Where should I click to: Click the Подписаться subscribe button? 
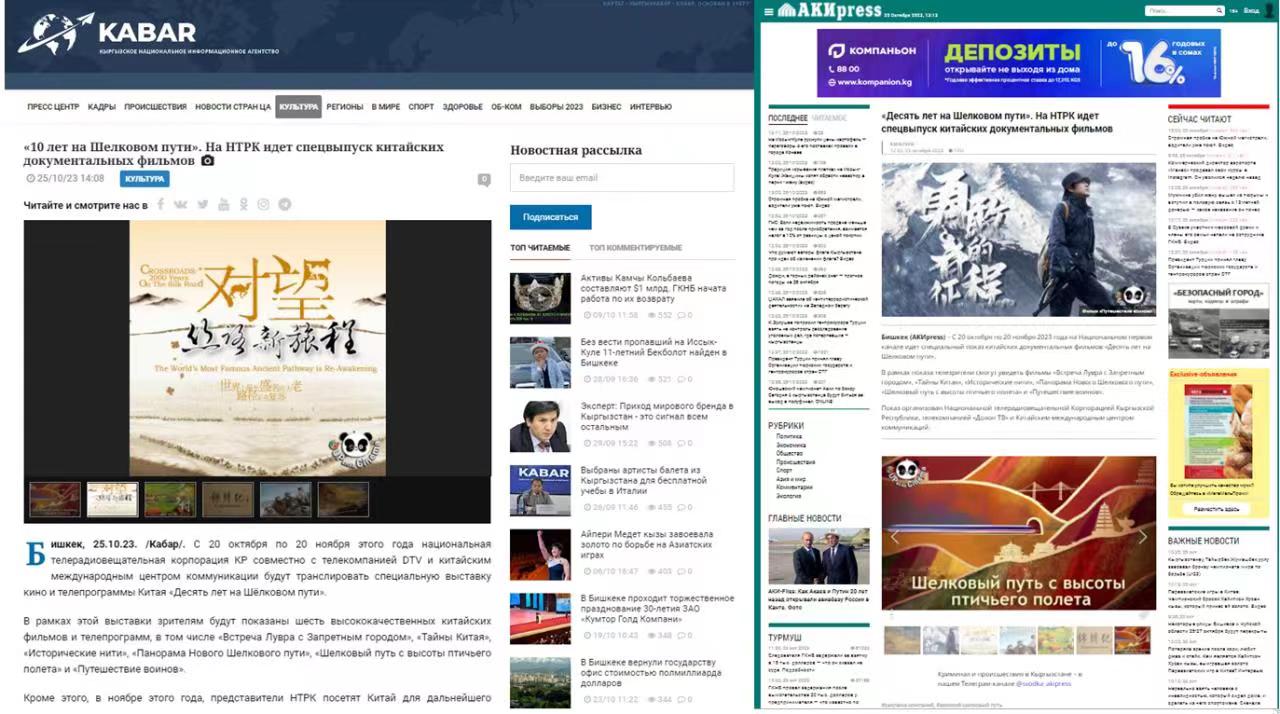(x=550, y=217)
